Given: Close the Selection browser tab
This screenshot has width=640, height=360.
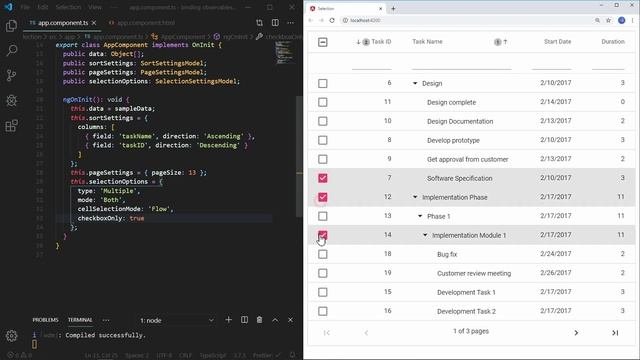Looking at the screenshot, I should pyautogui.click(x=380, y=9).
